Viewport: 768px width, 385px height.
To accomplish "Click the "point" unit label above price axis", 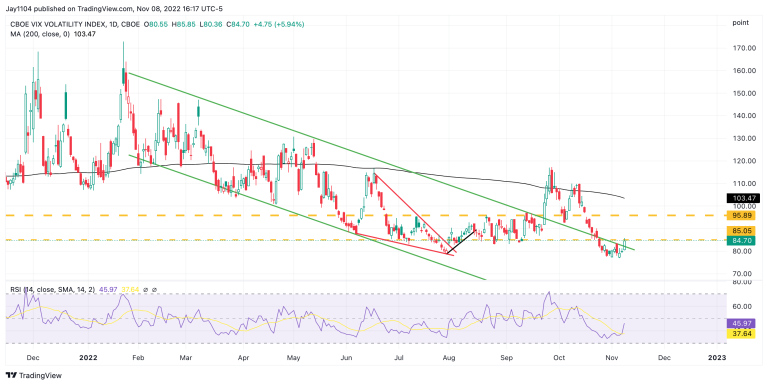I will point(740,23).
